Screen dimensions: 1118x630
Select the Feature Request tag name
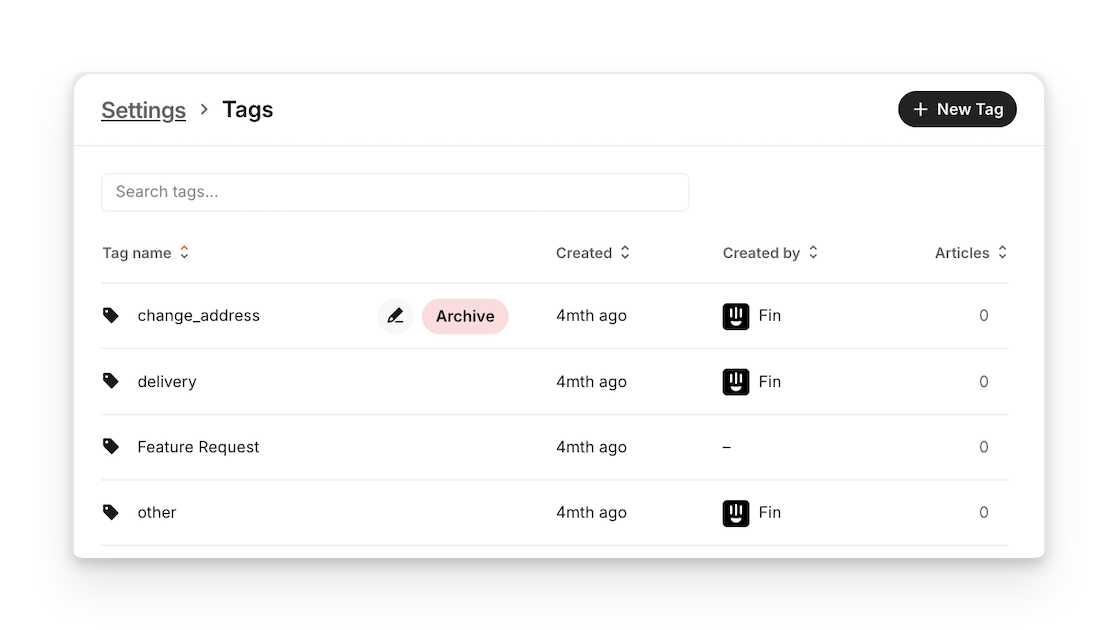point(198,447)
